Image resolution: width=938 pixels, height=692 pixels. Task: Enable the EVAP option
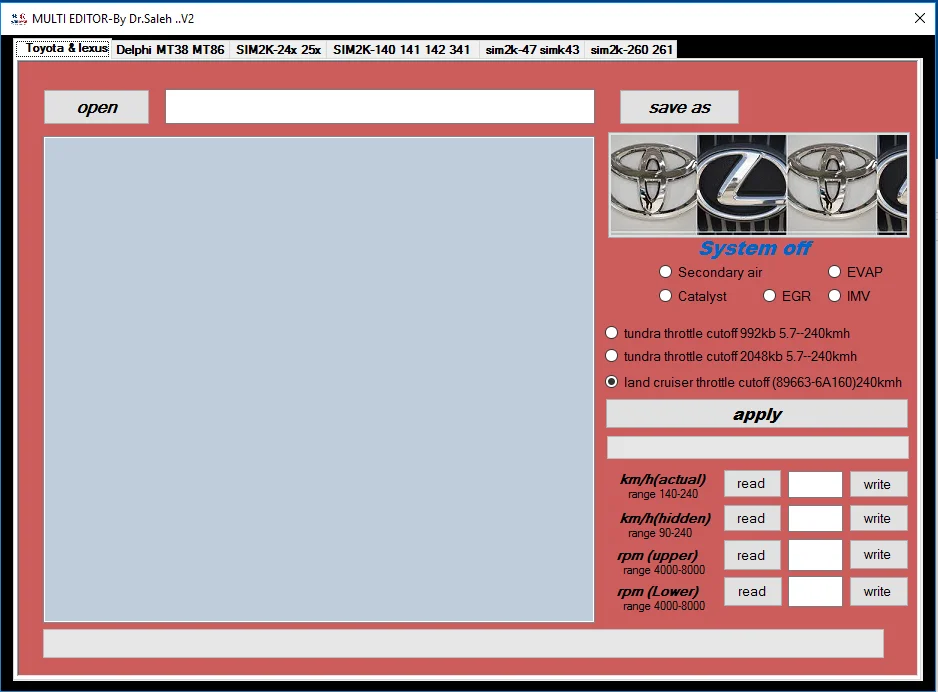click(834, 271)
